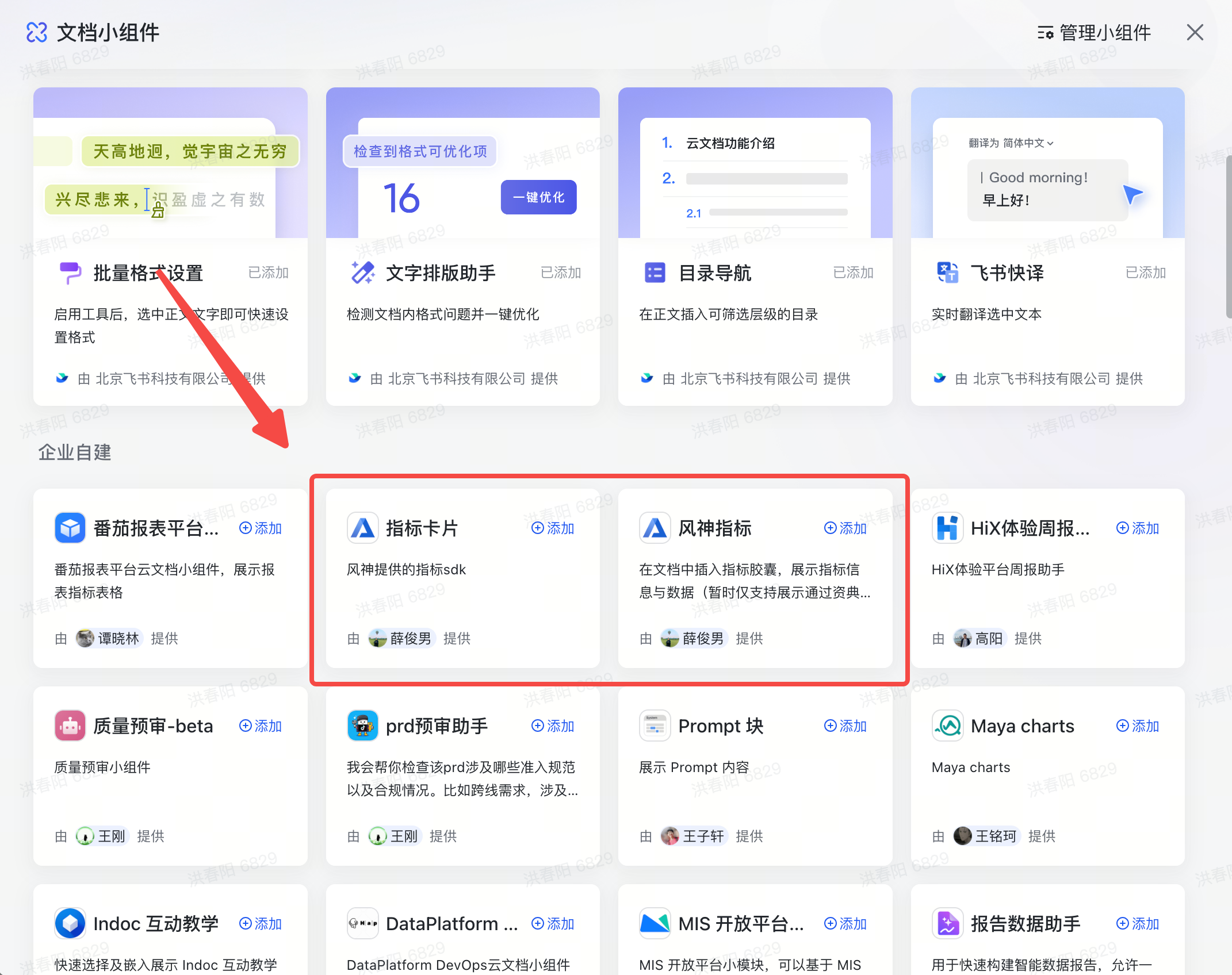Click the 目录导航 list icon
Viewport: 1232px width, 975px height.
(655, 272)
